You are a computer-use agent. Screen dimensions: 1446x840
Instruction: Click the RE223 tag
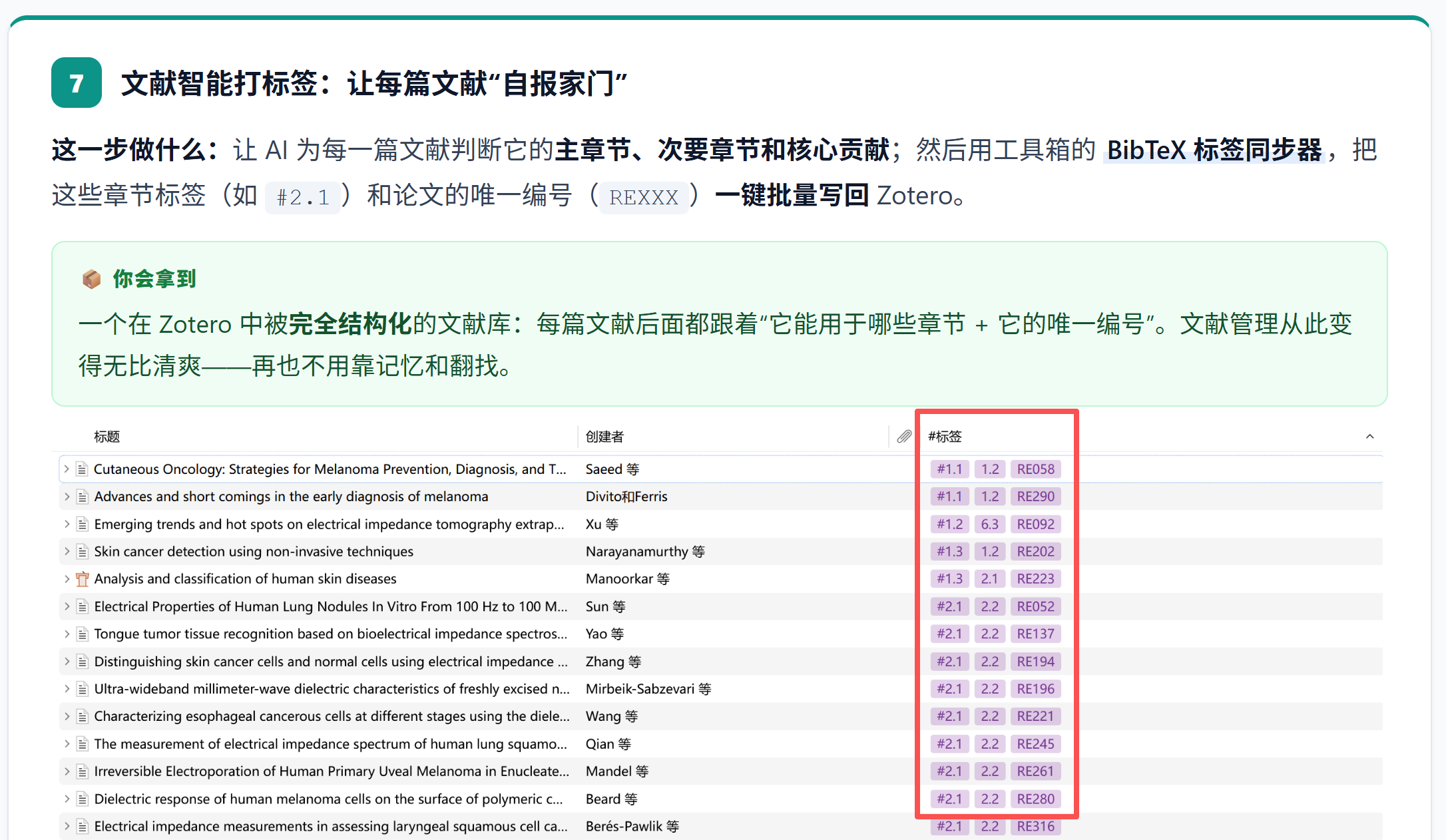[1035, 579]
